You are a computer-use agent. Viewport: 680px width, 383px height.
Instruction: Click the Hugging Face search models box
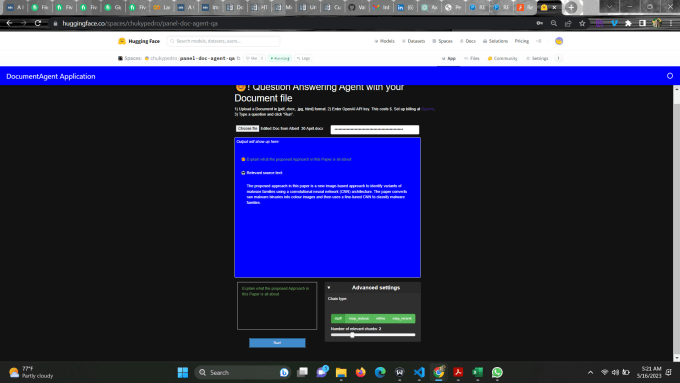pyautogui.click(x=223, y=41)
